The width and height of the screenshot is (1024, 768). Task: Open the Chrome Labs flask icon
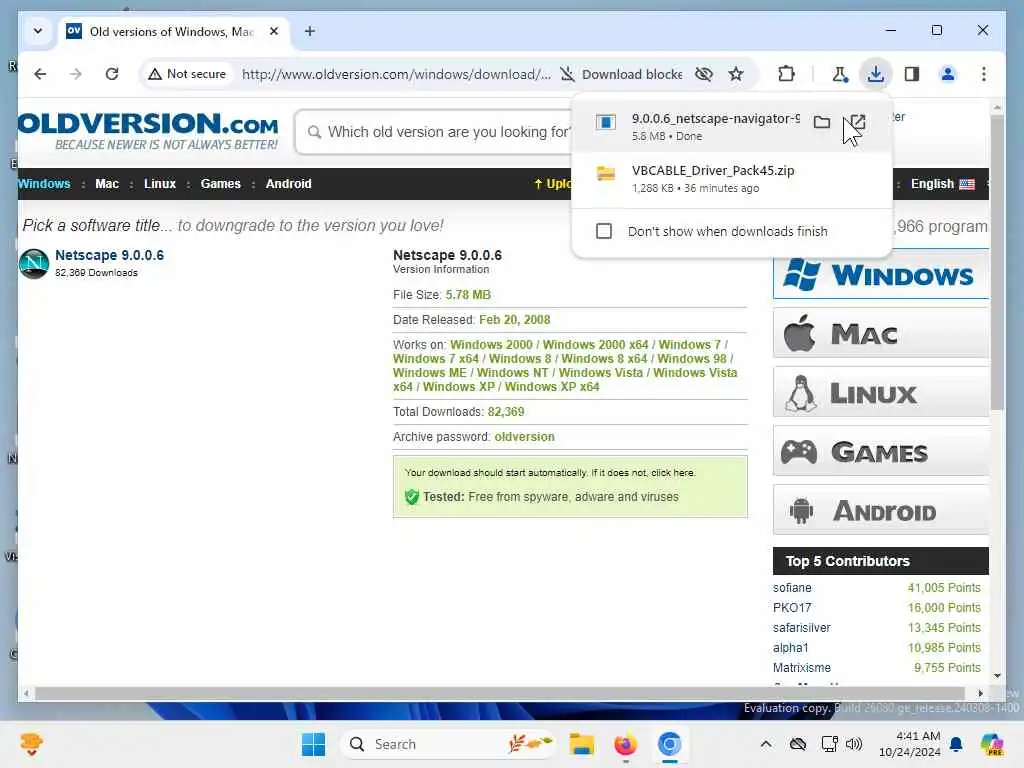point(840,74)
